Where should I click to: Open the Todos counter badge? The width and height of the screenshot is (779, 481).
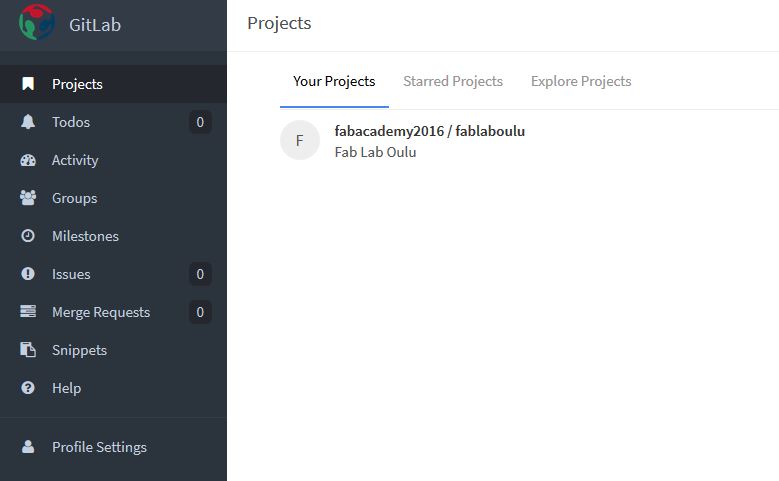coord(200,122)
